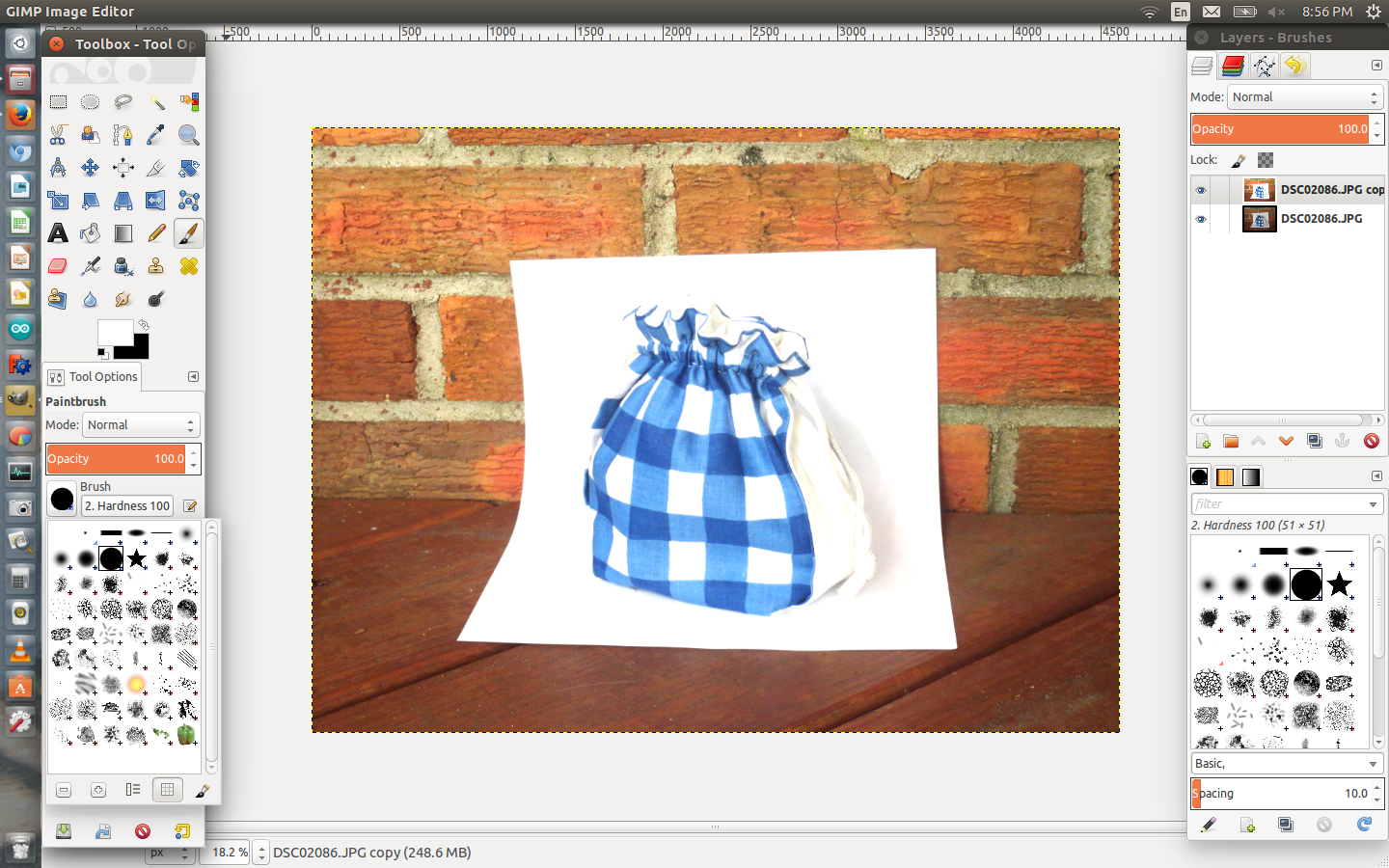
Task: Adjust the Paintbrush Opacity slider
Action: click(117, 459)
